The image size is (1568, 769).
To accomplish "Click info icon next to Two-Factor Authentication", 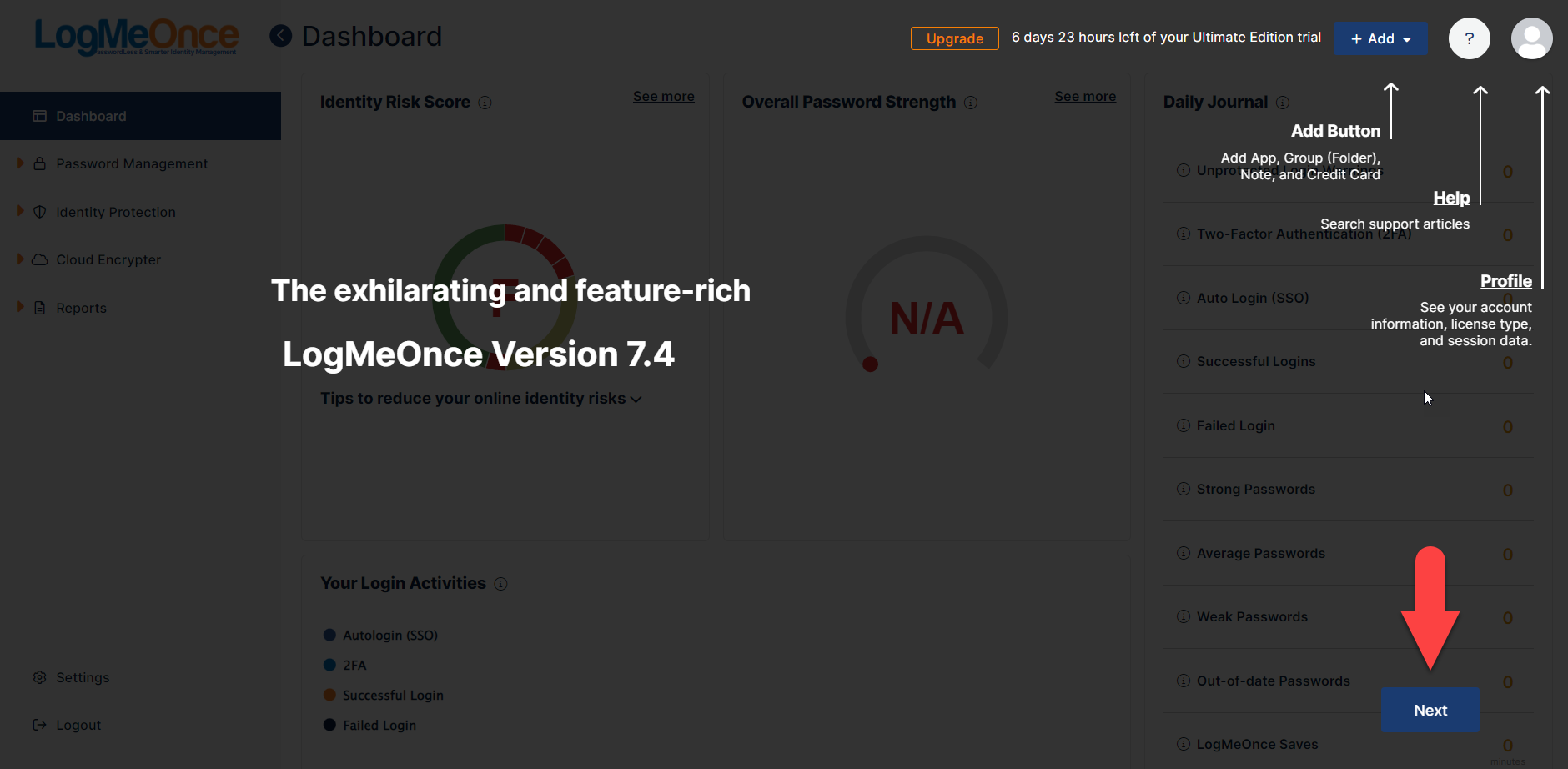I will (1183, 234).
